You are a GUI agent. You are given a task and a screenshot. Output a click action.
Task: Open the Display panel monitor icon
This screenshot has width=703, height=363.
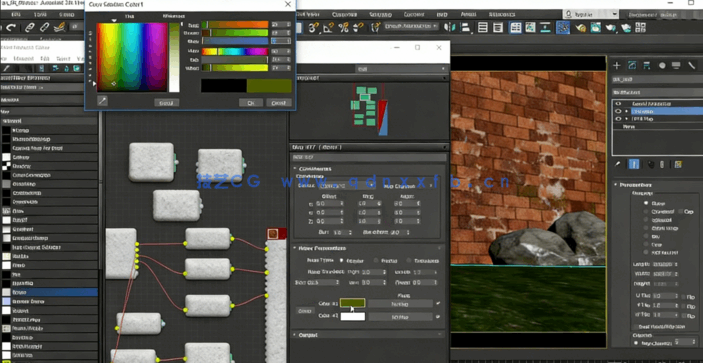(677, 65)
